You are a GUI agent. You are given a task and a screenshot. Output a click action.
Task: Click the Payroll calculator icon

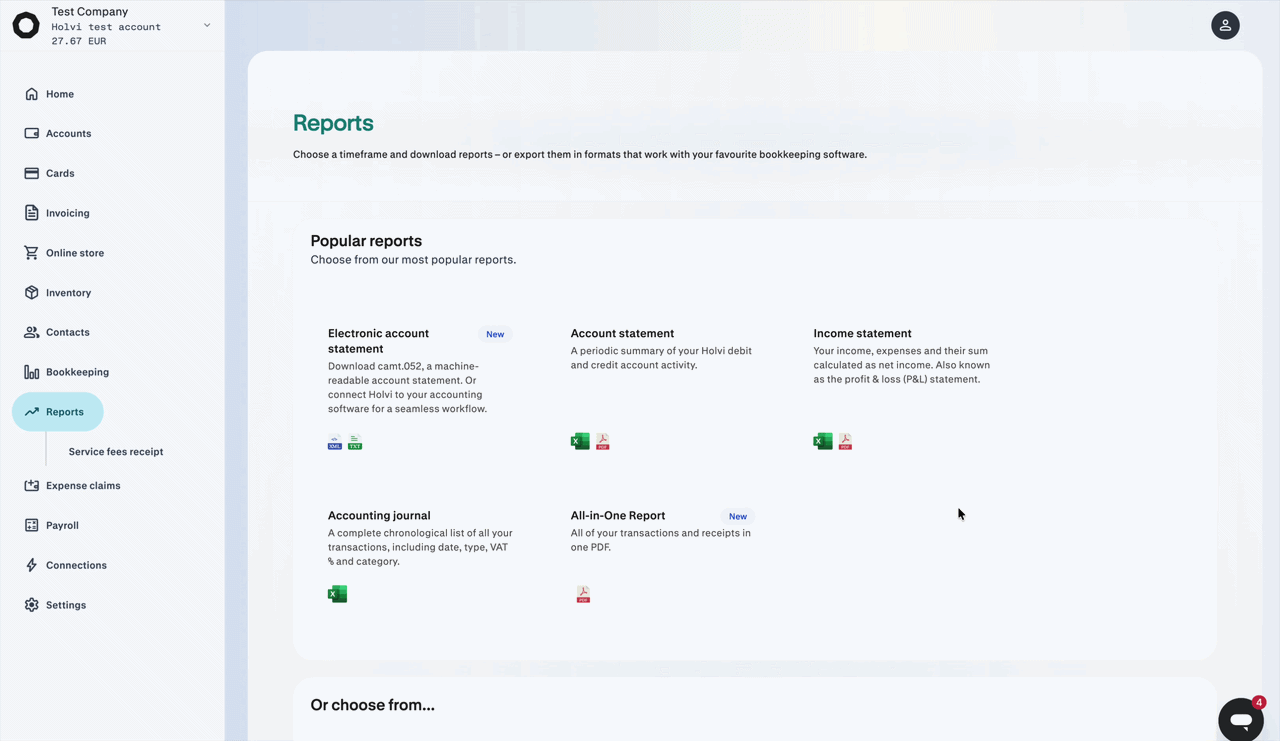pos(32,525)
